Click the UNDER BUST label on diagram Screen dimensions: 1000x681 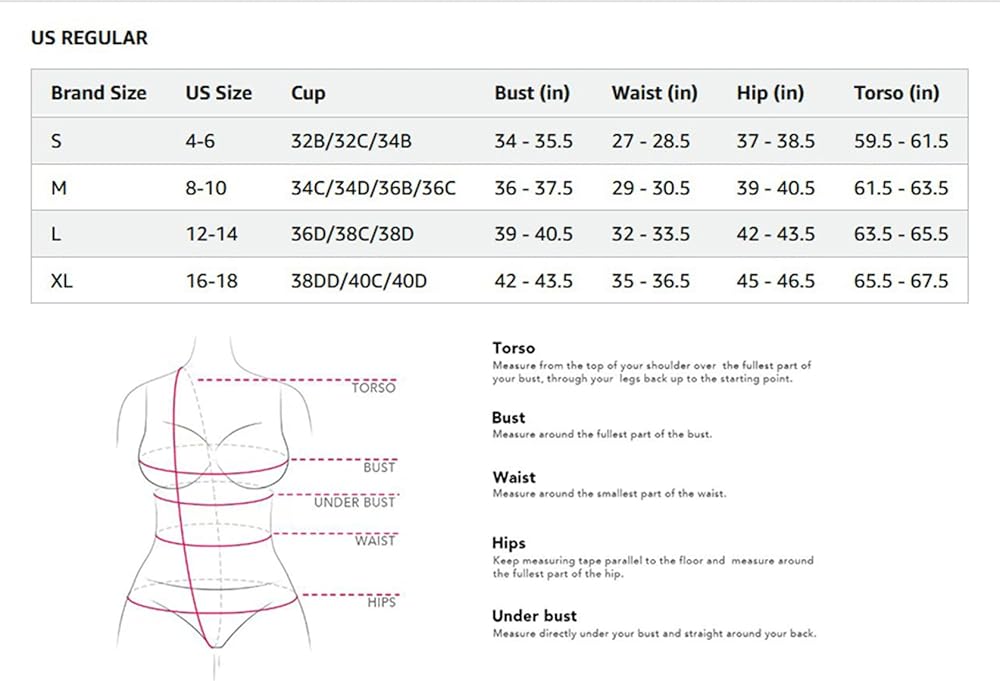[354, 502]
